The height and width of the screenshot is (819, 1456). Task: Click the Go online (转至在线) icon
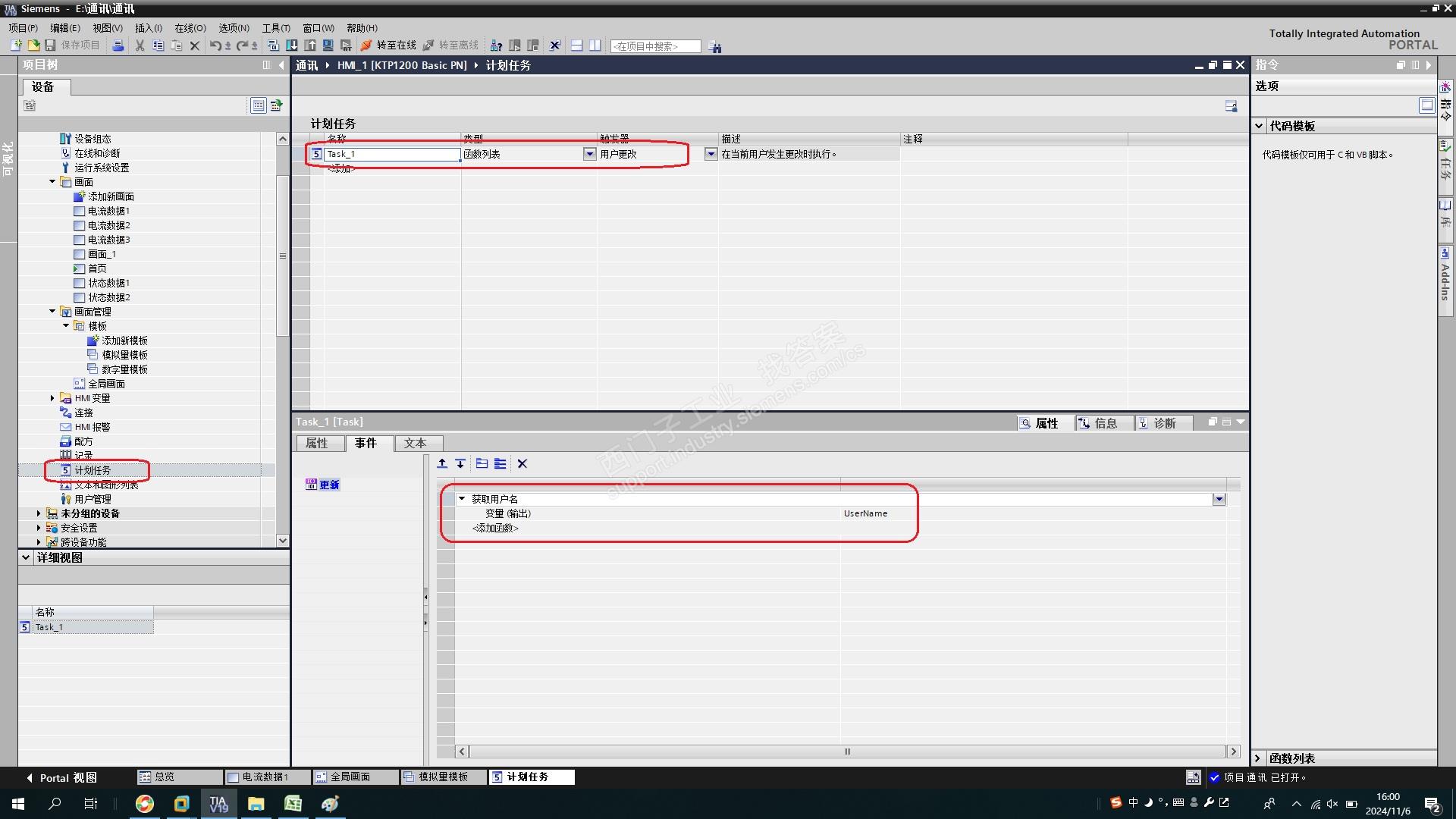366,45
